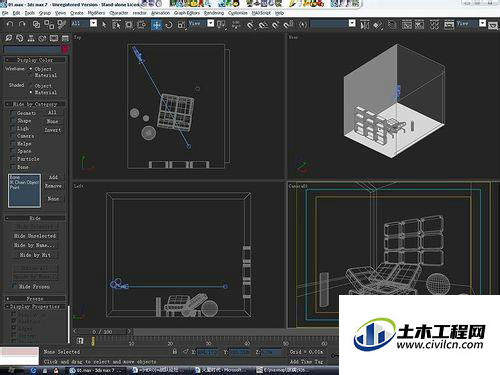Image resolution: width=500 pixels, height=375 pixels.
Task: Select the Select Object arrow tool
Action: pos(104,24)
